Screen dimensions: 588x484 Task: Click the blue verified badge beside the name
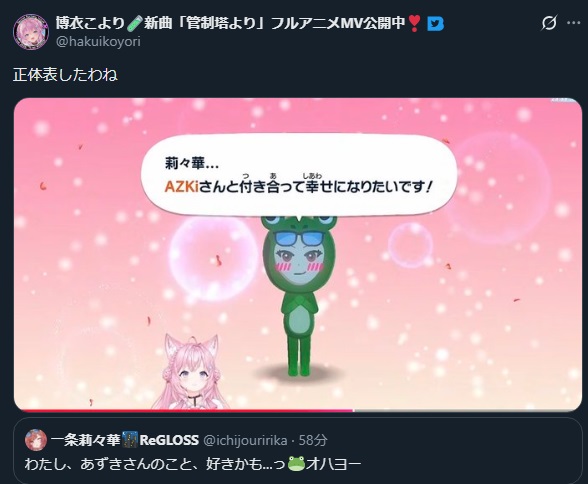point(435,24)
